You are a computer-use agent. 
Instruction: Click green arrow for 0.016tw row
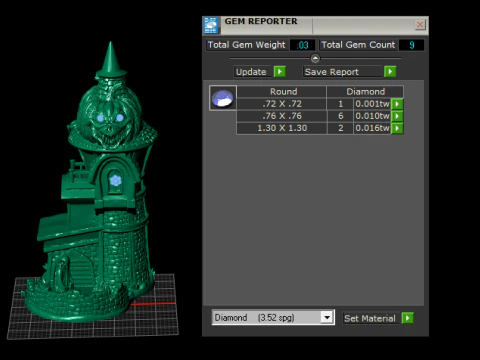tap(397, 128)
